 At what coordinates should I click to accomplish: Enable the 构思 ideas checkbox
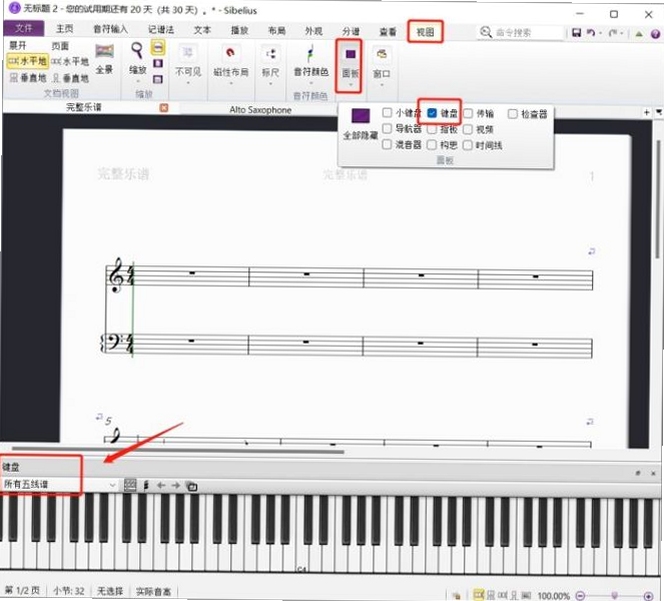point(432,145)
